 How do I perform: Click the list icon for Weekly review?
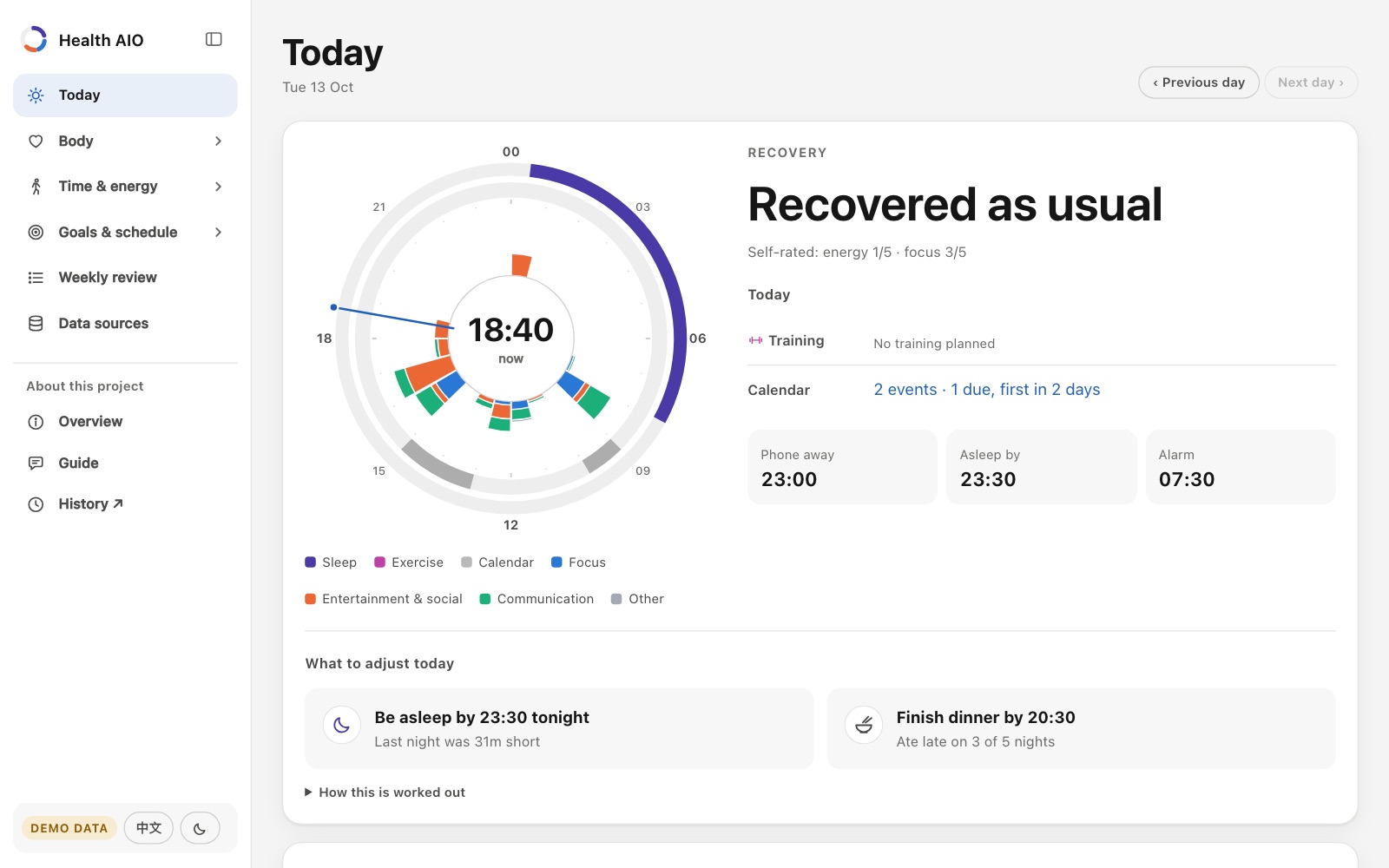tap(36, 278)
